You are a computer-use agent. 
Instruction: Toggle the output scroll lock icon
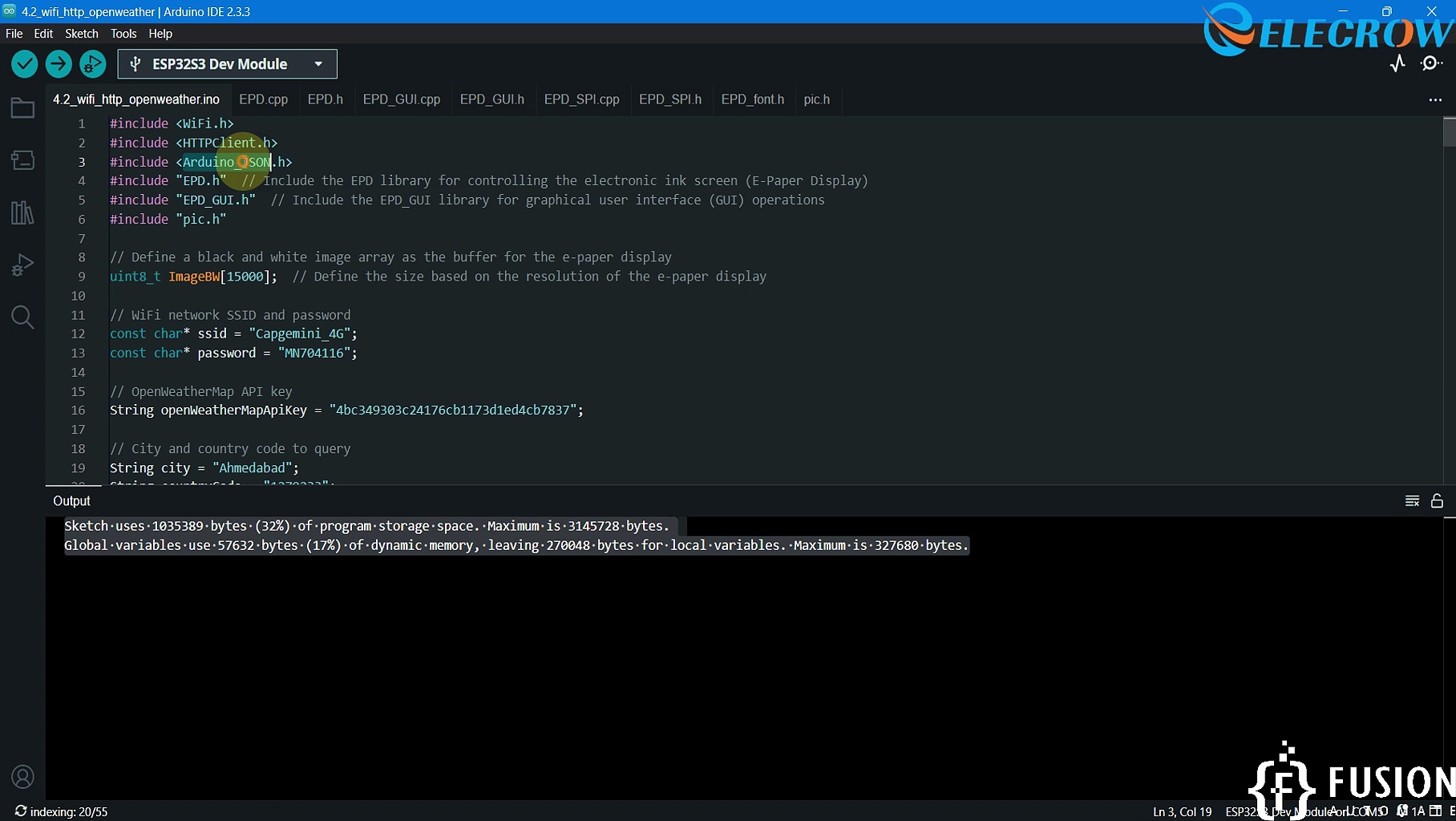pos(1437,501)
